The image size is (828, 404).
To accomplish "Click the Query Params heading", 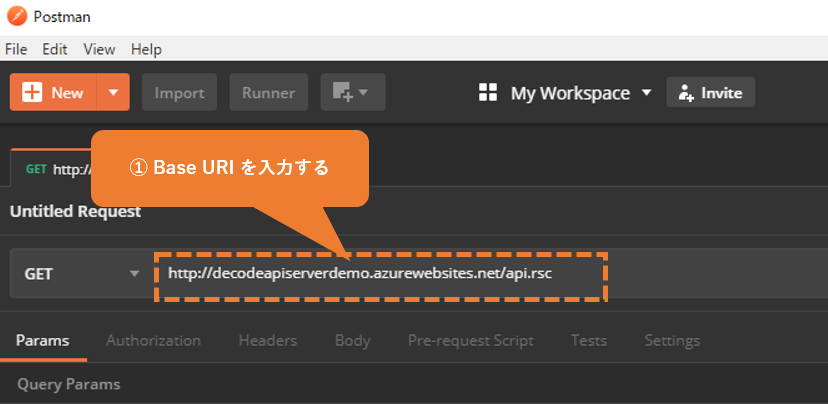I will (x=69, y=384).
